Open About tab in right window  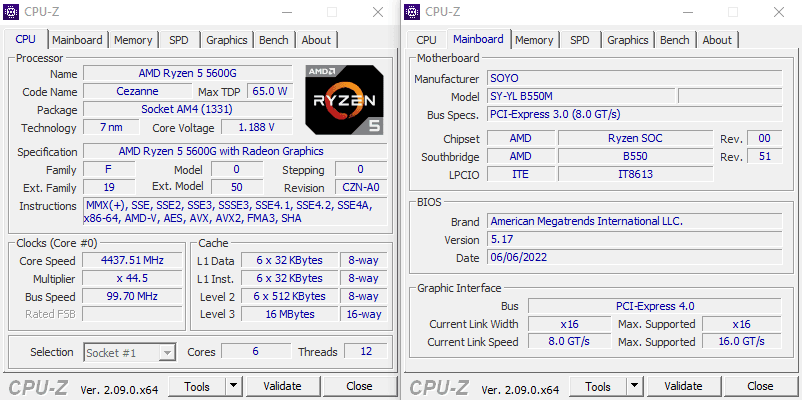click(717, 40)
